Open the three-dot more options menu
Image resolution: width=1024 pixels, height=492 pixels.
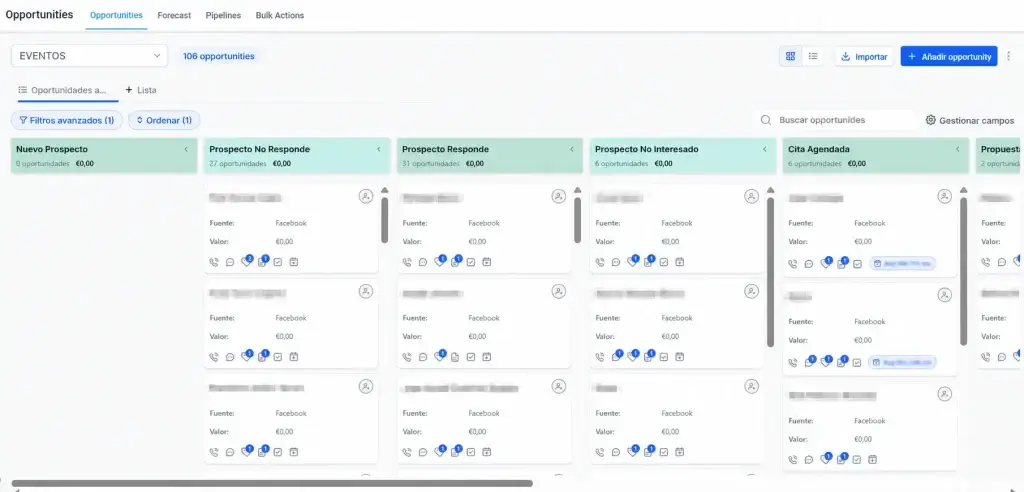(x=1008, y=56)
